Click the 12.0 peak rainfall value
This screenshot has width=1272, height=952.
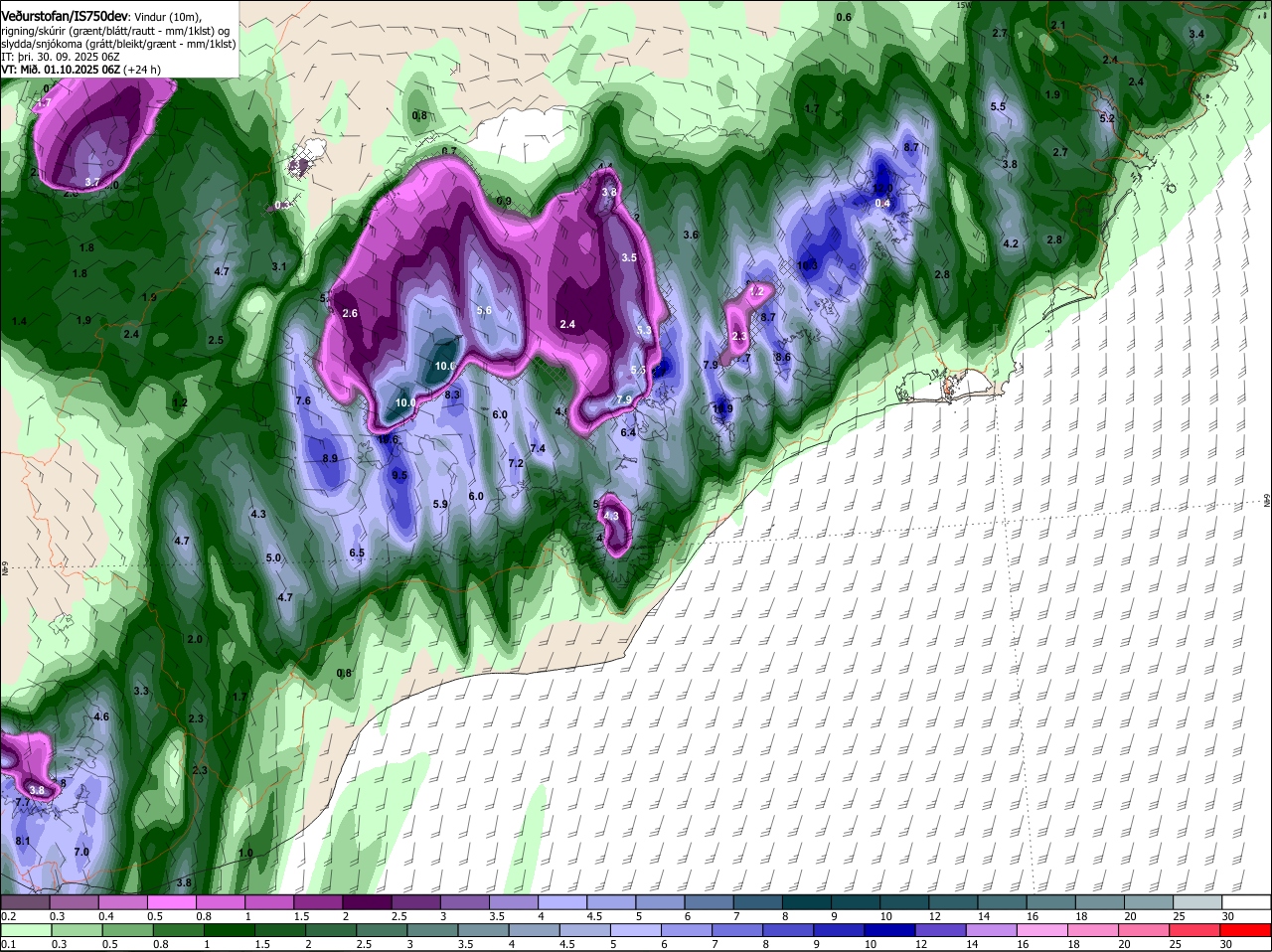pos(882,189)
